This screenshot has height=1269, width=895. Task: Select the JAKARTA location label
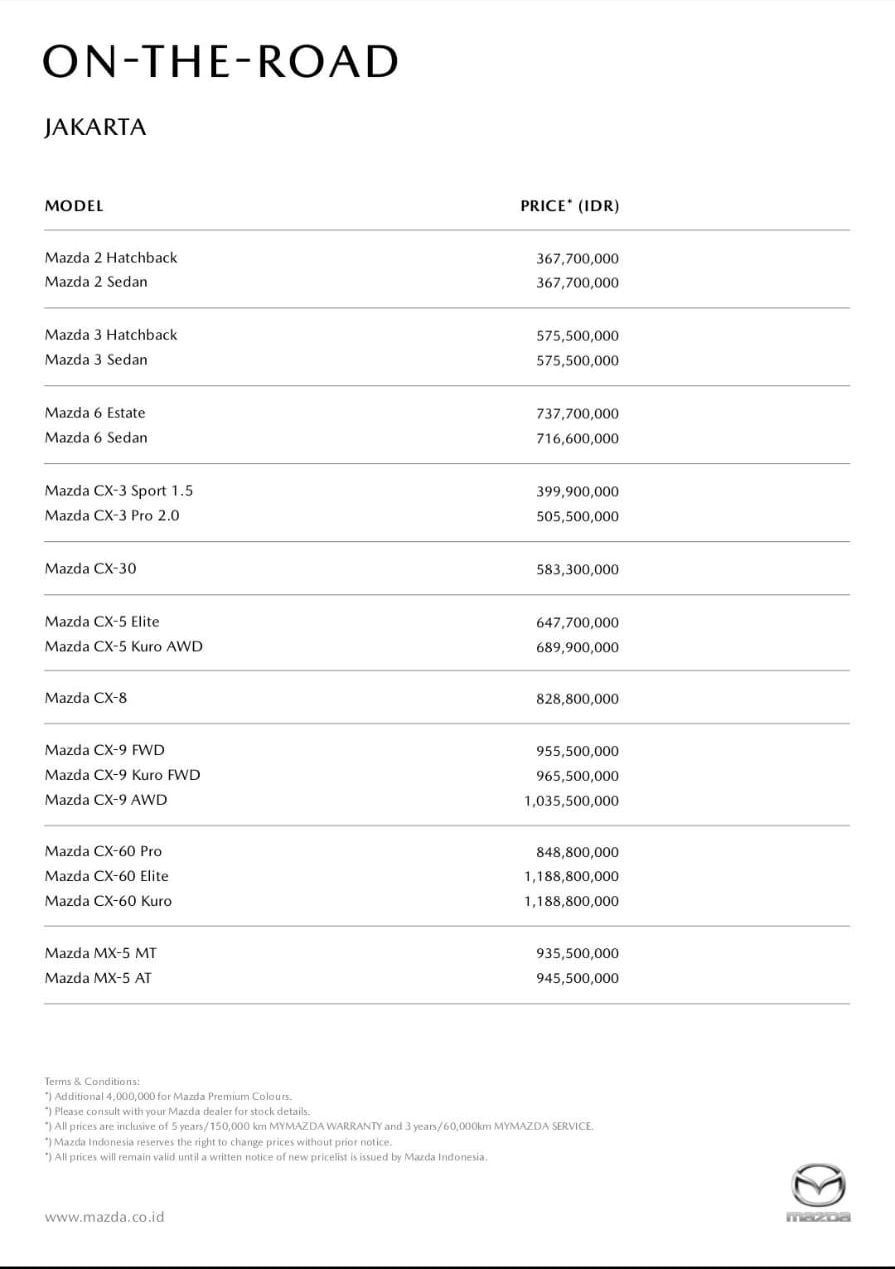point(95,127)
